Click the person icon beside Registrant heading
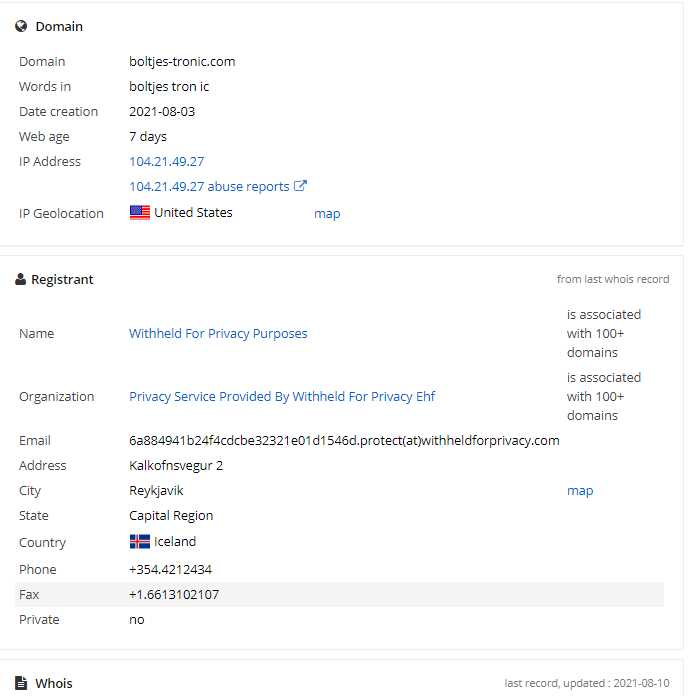 tap(20, 279)
